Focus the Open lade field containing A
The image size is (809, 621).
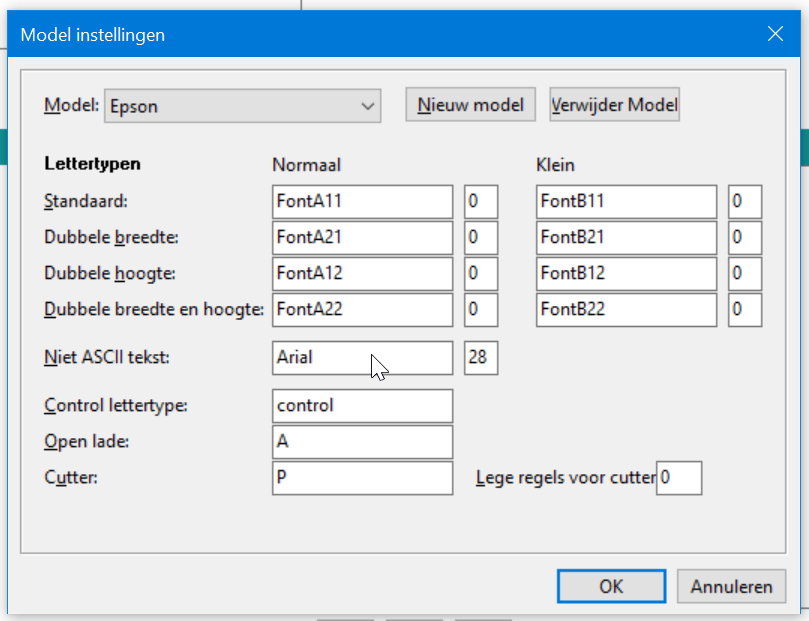click(x=363, y=442)
